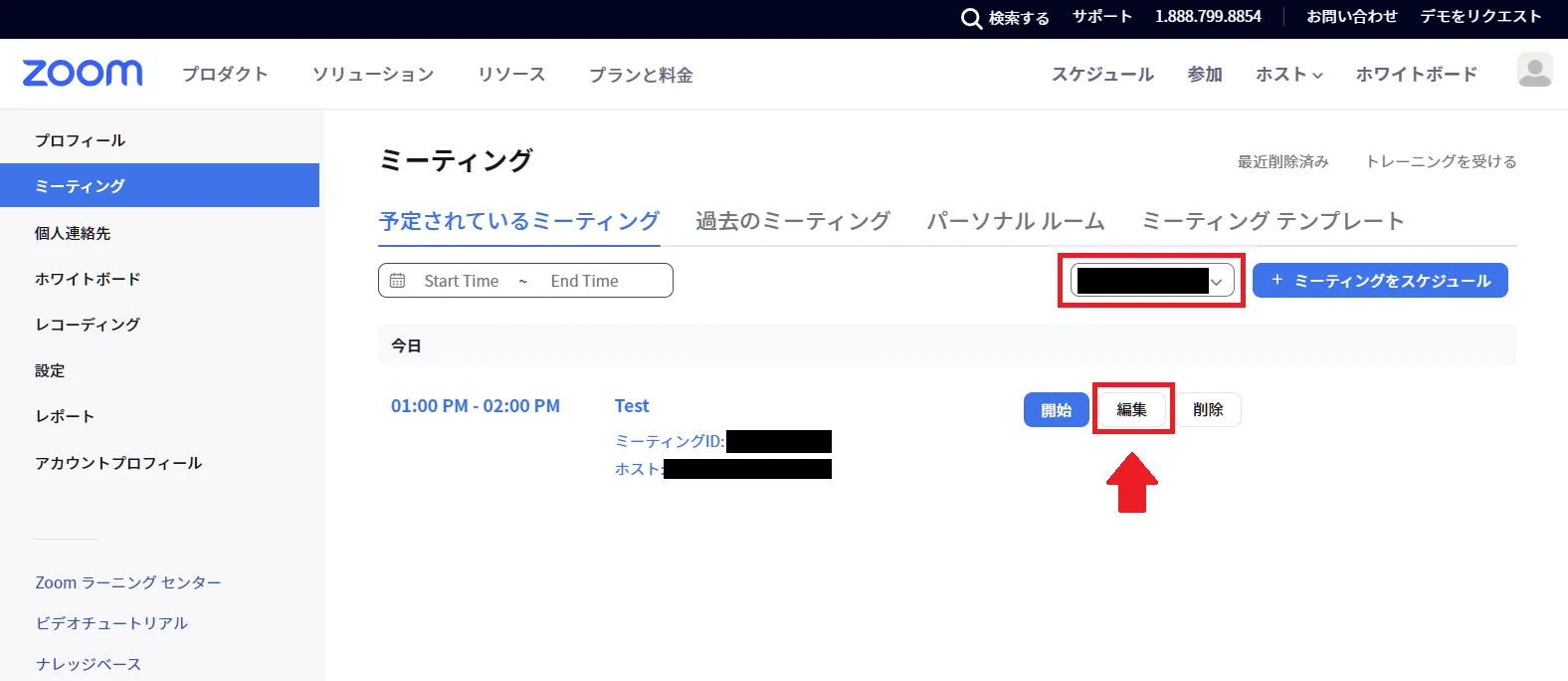Open 設定 in the left sidebar
This screenshot has width=1568, height=681.
(x=50, y=370)
